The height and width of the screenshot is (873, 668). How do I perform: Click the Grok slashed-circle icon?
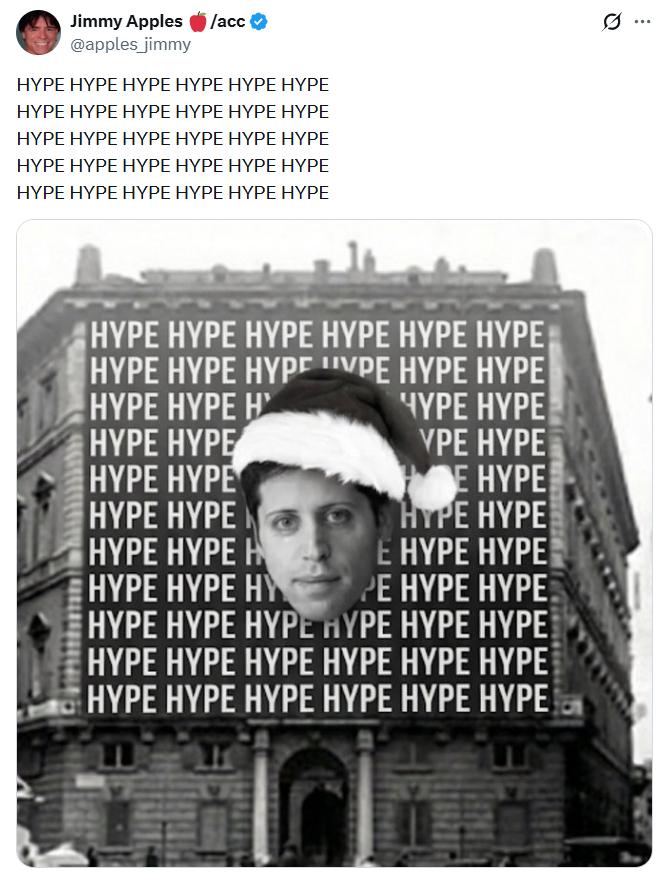tap(612, 22)
